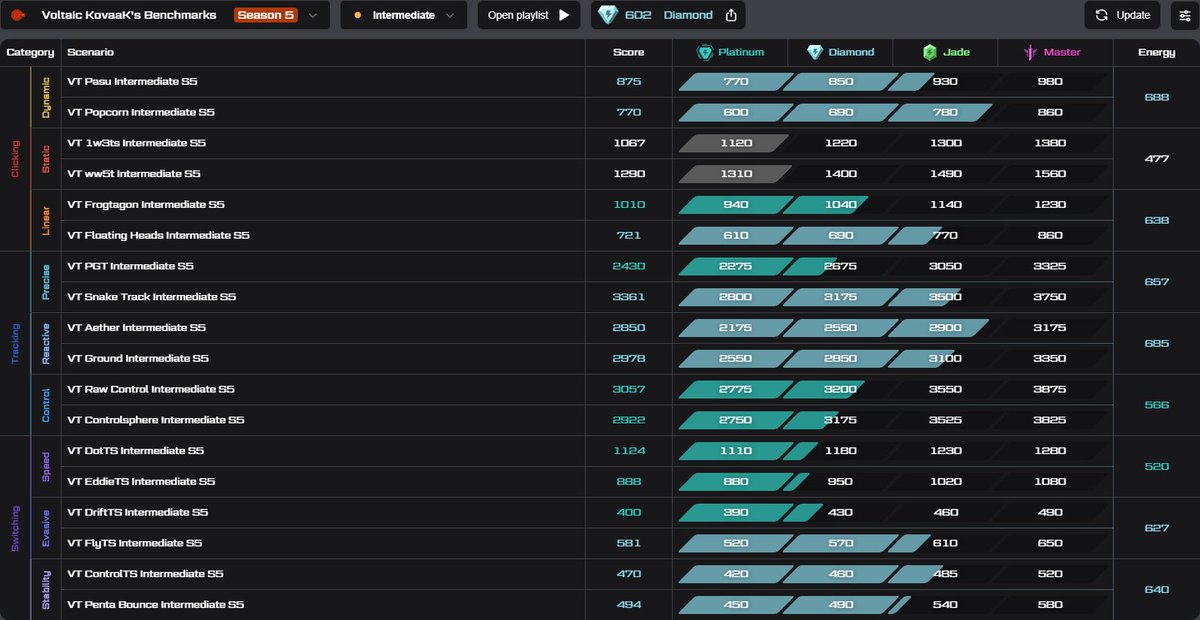Screen dimensions: 1200x620
Task: Click the 875 score for VT Pasu
Action: (x=629, y=81)
